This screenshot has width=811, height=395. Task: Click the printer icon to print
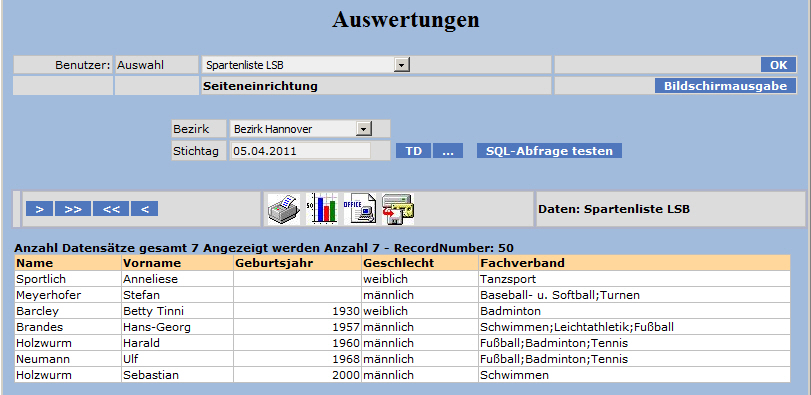click(x=283, y=209)
